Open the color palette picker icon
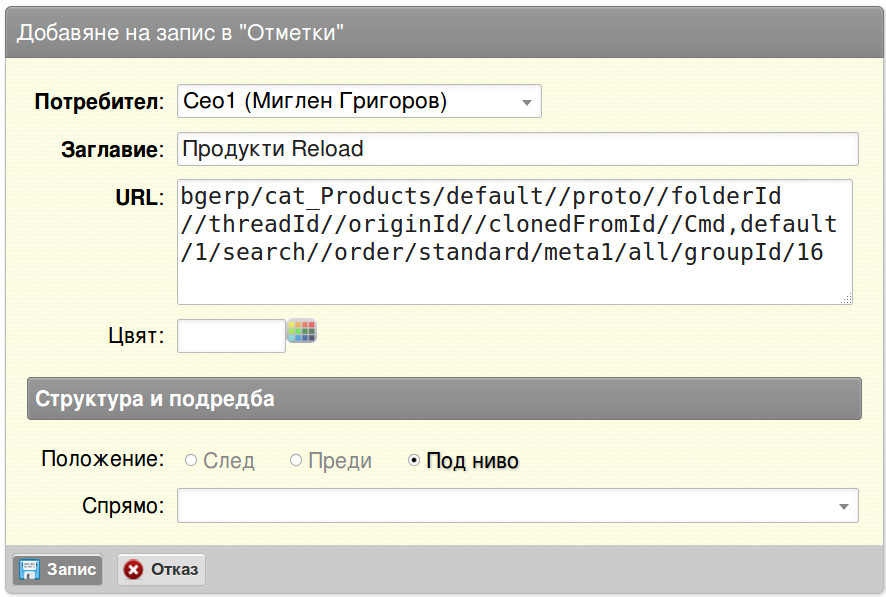Image resolution: width=886 pixels, height=597 pixels. [x=302, y=331]
